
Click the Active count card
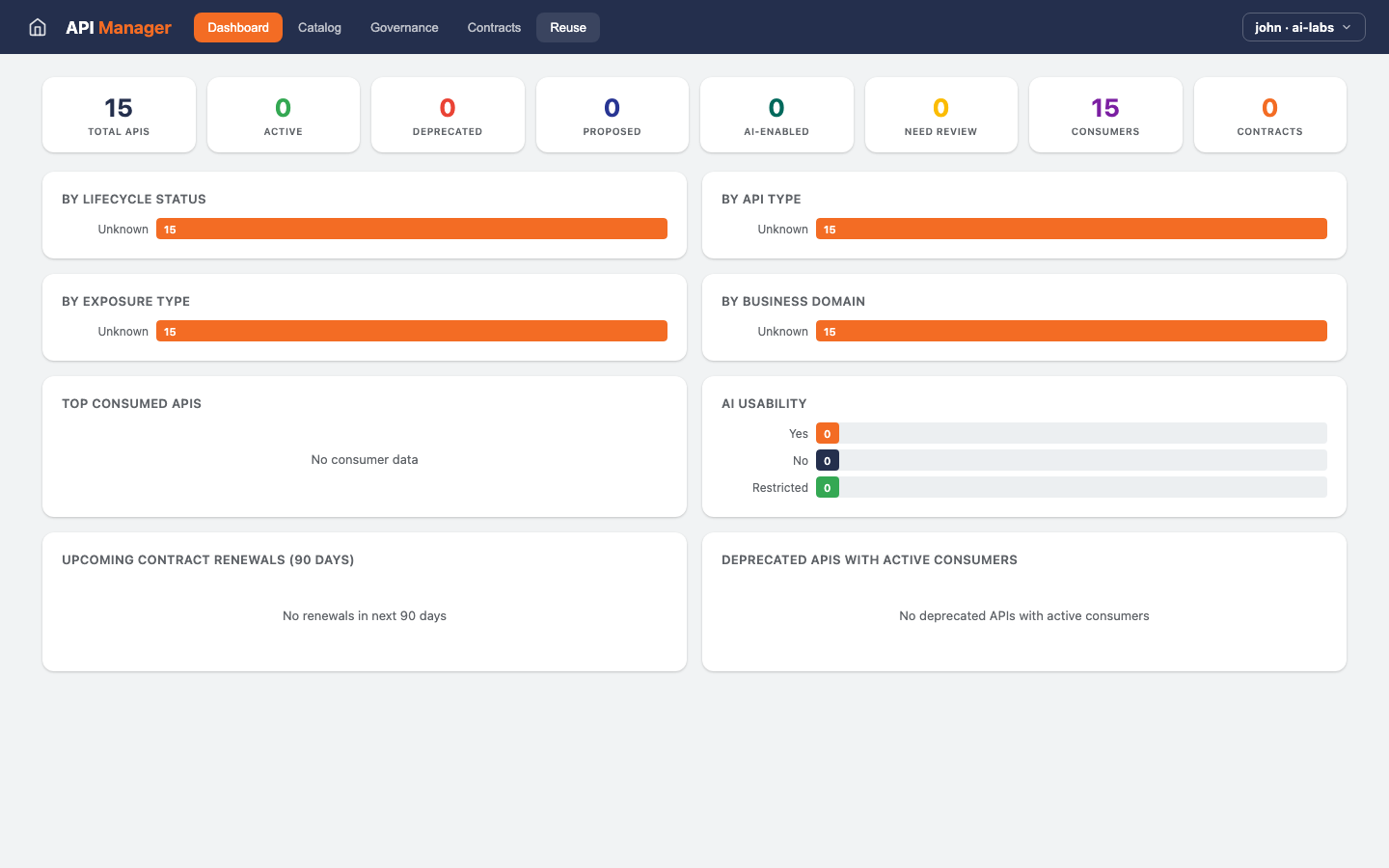[283, 114]
